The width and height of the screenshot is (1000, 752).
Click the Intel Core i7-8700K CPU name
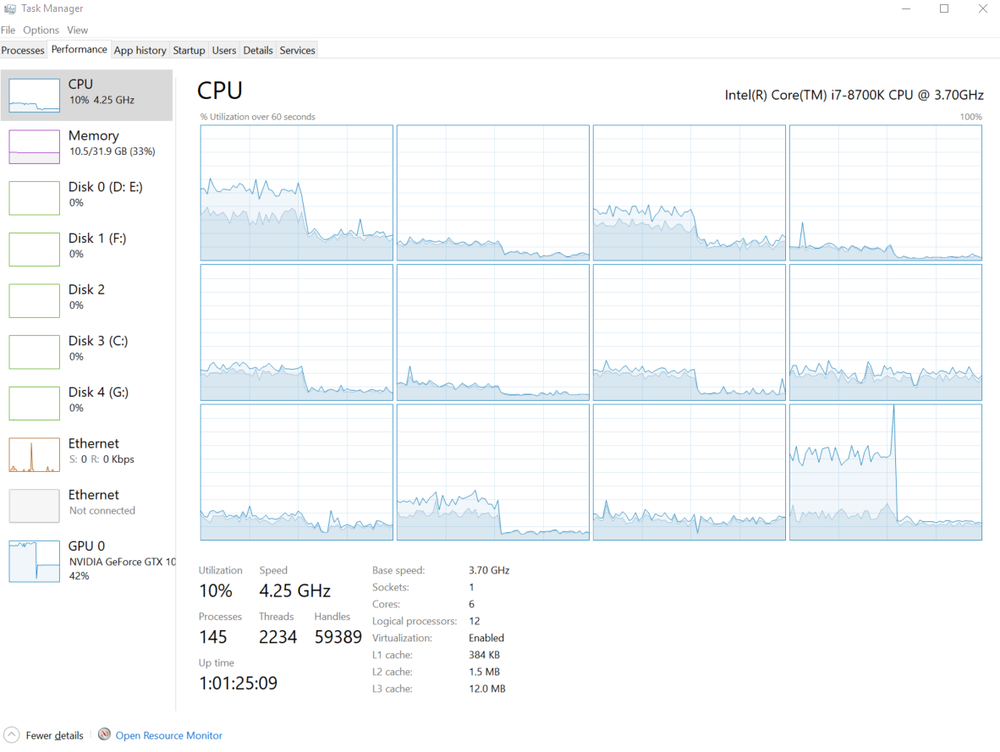[x=854, y=95]
